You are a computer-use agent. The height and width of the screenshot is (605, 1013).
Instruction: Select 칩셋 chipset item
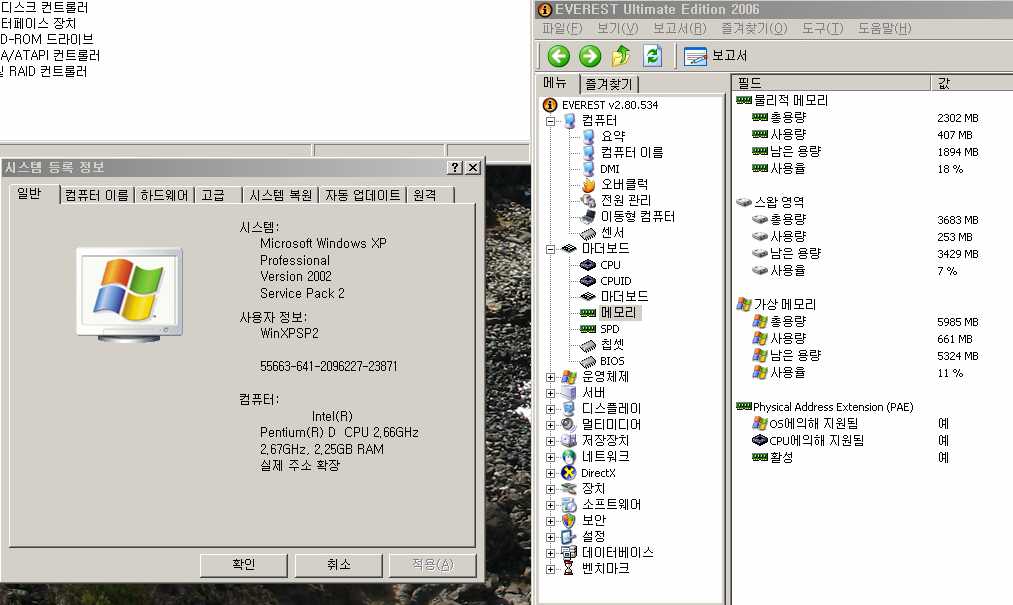[612, 345]
